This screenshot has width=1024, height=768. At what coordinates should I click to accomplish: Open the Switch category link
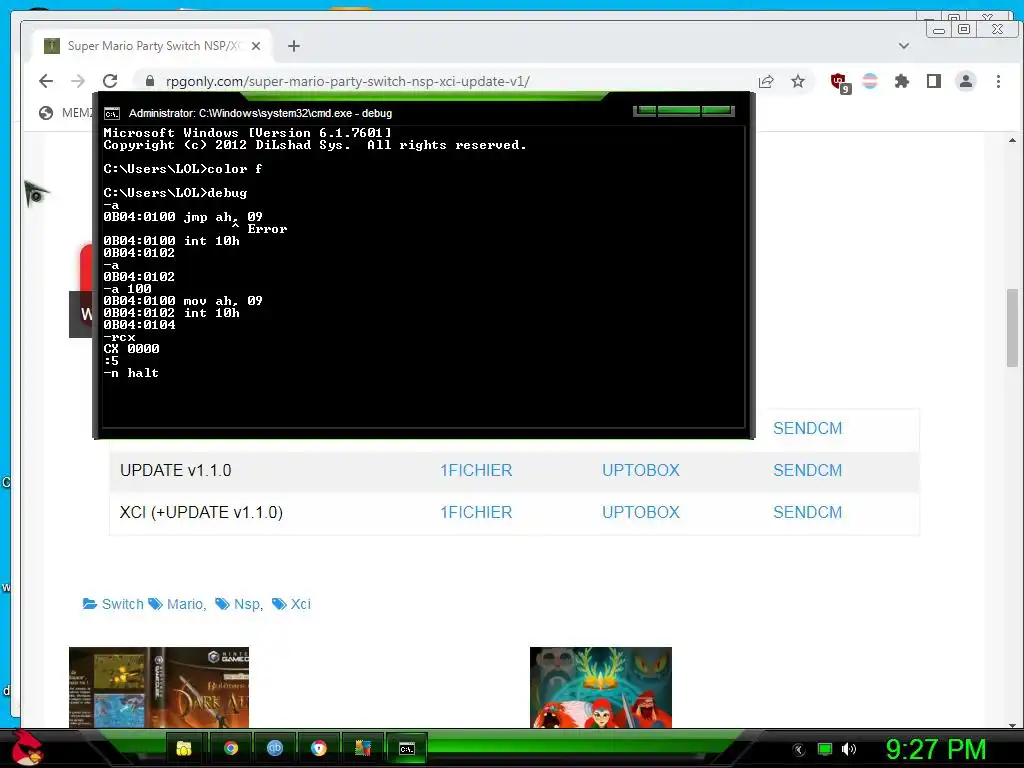[x=122, y=604]
